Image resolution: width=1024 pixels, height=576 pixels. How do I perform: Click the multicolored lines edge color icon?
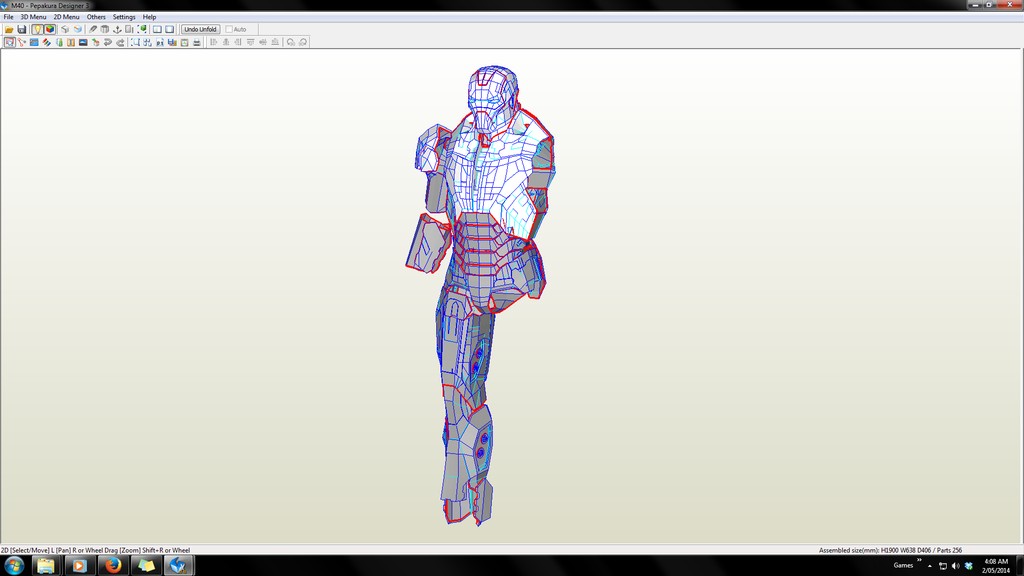(46, 42)
